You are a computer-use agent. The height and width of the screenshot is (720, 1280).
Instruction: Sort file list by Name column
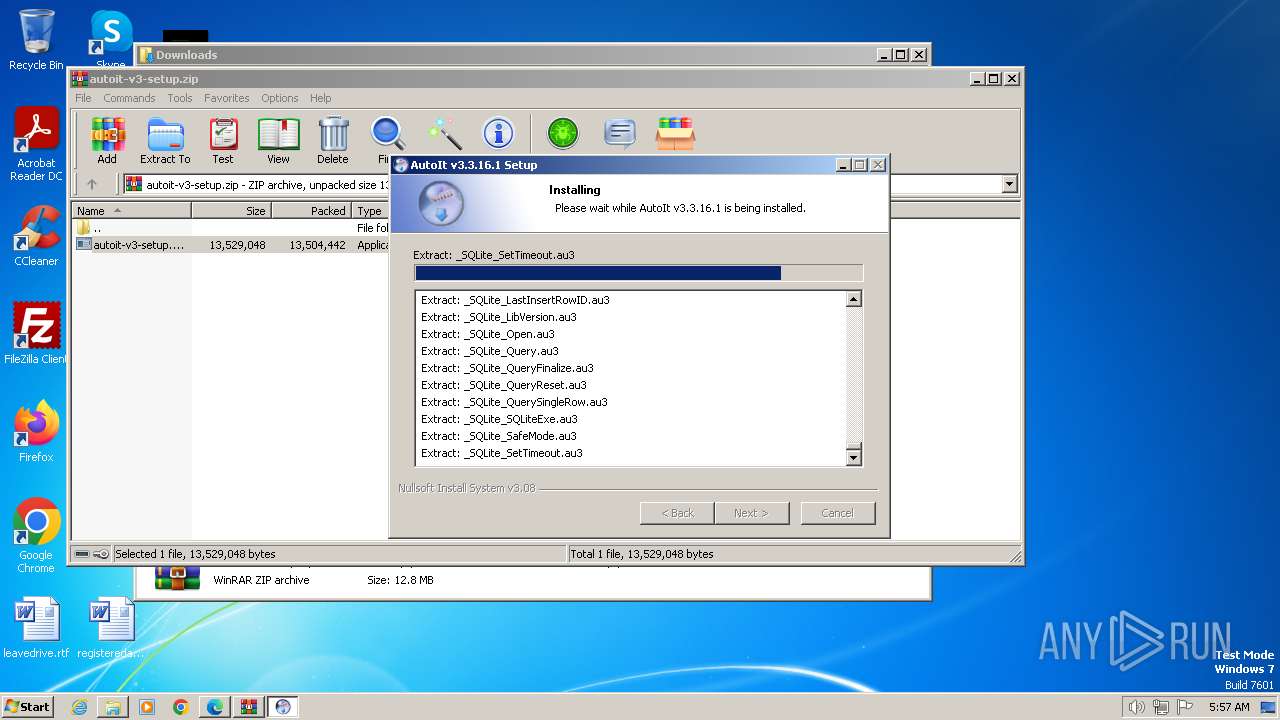click(x=131, y=211)
